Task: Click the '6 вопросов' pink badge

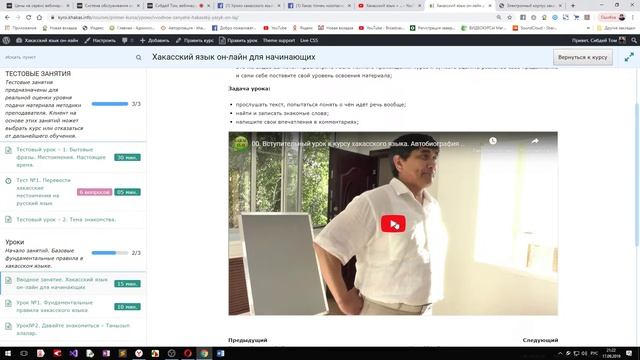Action: click(x=94, y=192)
